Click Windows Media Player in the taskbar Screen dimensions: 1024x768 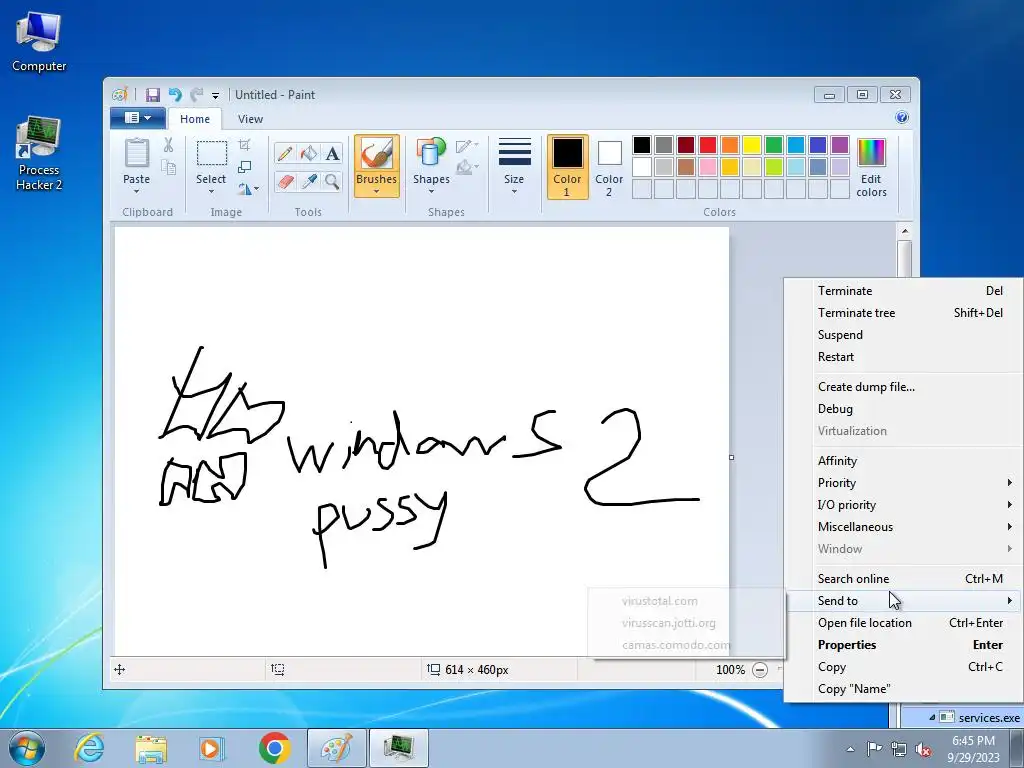(211, 748)
